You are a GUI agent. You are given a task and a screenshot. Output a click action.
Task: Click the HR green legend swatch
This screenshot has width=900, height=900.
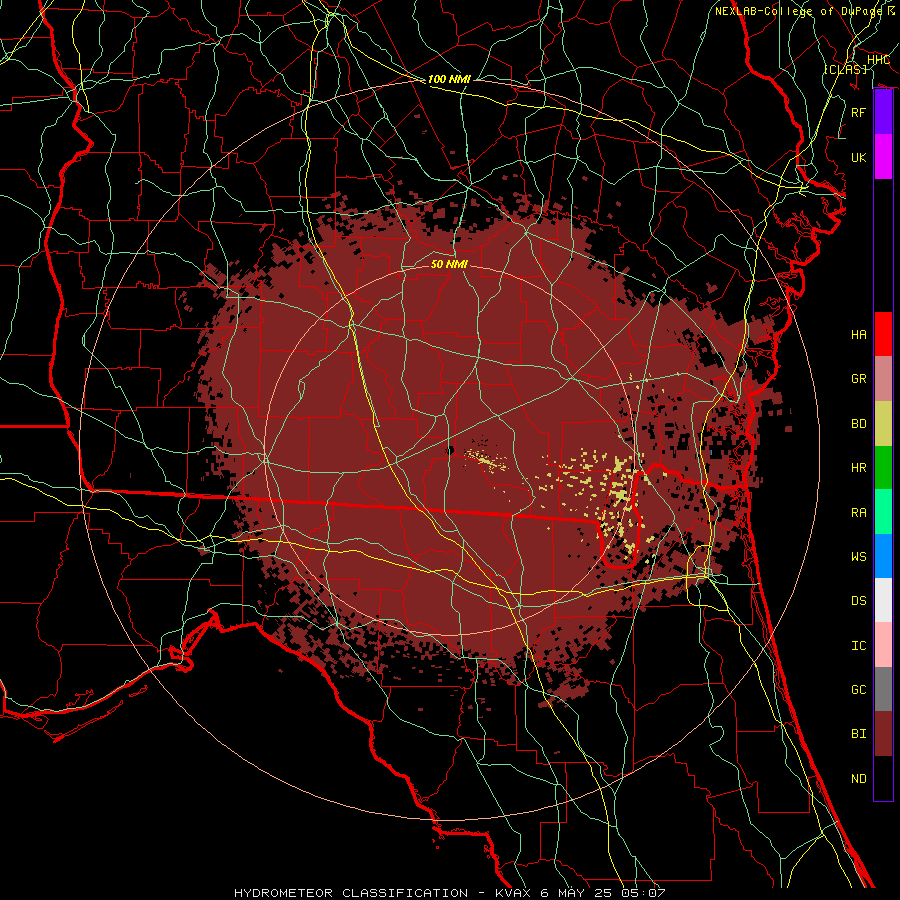(x=883, y=467)
